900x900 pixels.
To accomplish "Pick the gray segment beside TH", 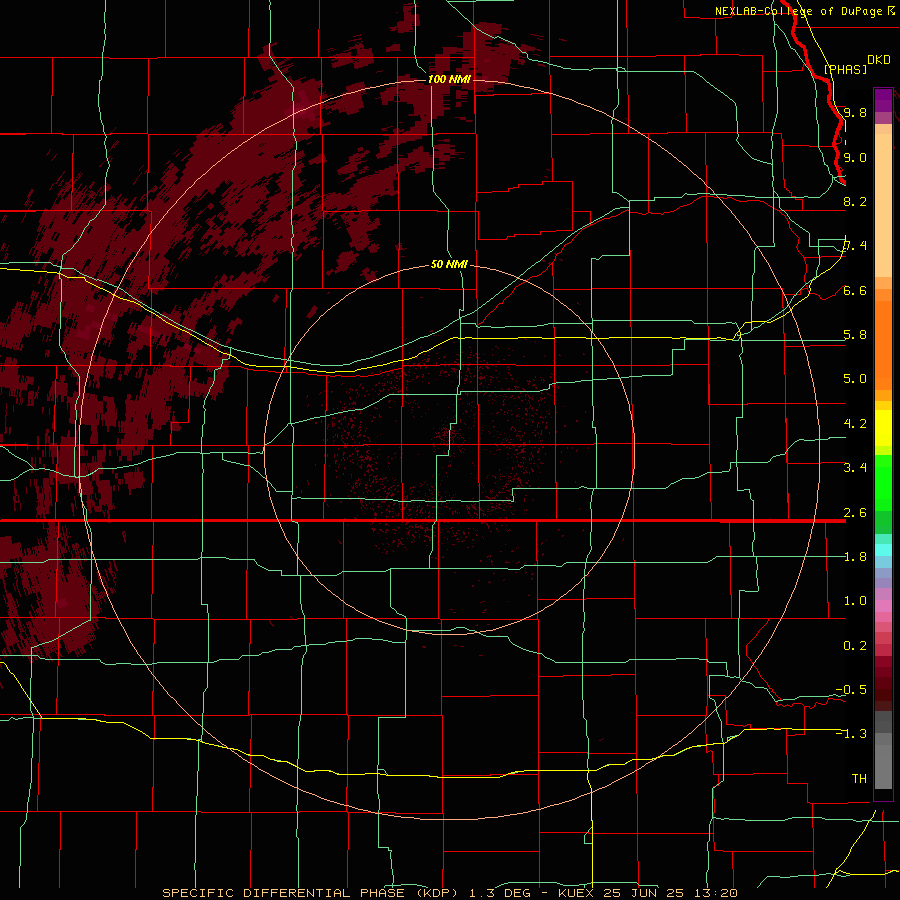I will [883, 769].
